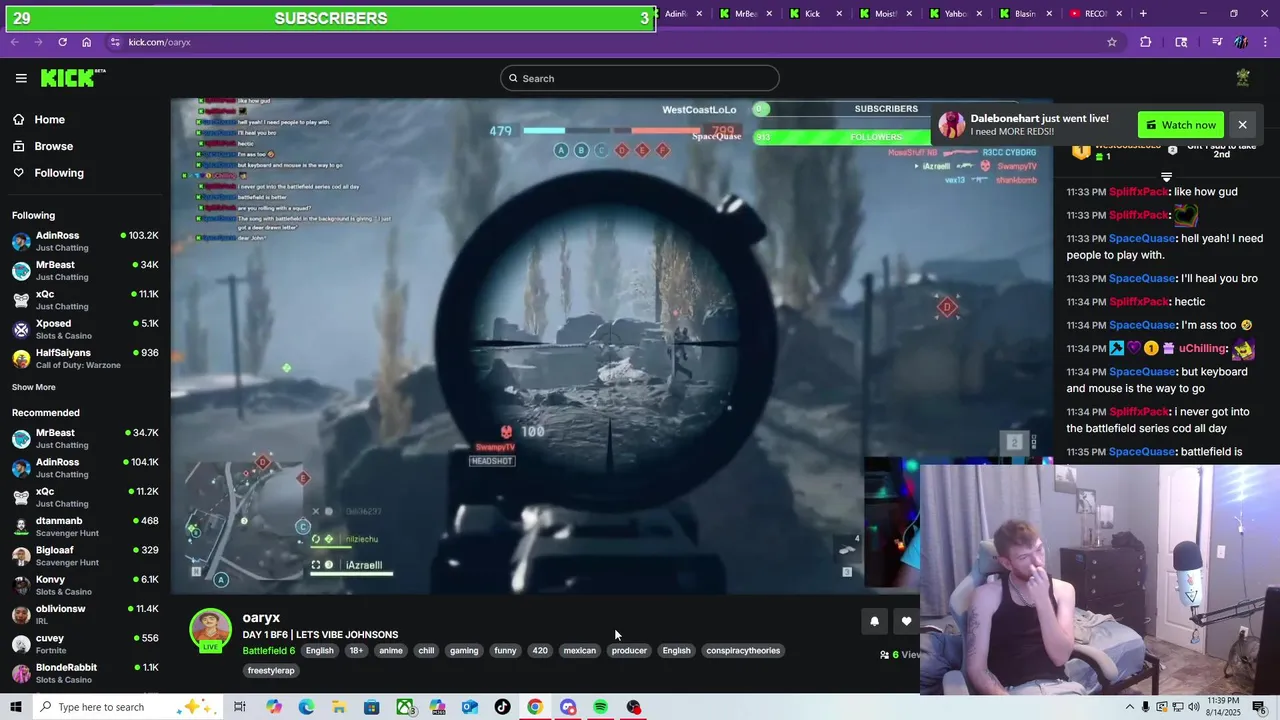This screenshot has width=1280, height=720.
Task: Open Spotify from the taskbar
Action: point(600,707)
